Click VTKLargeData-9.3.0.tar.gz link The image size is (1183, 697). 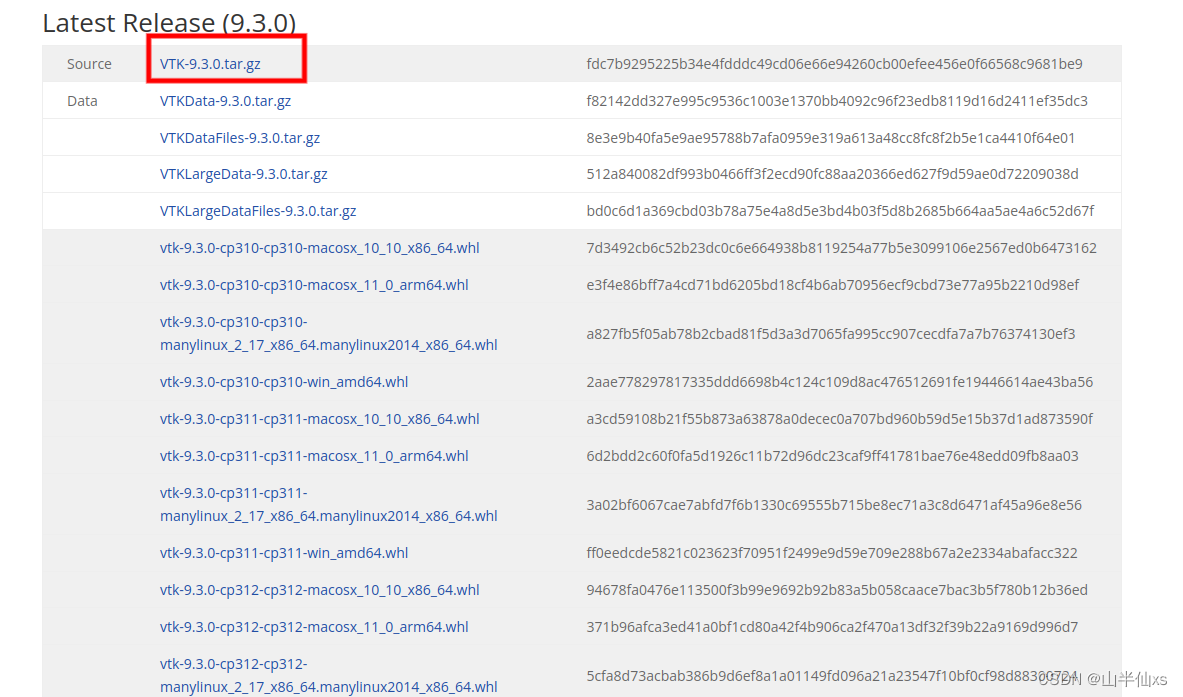(243, 174)
